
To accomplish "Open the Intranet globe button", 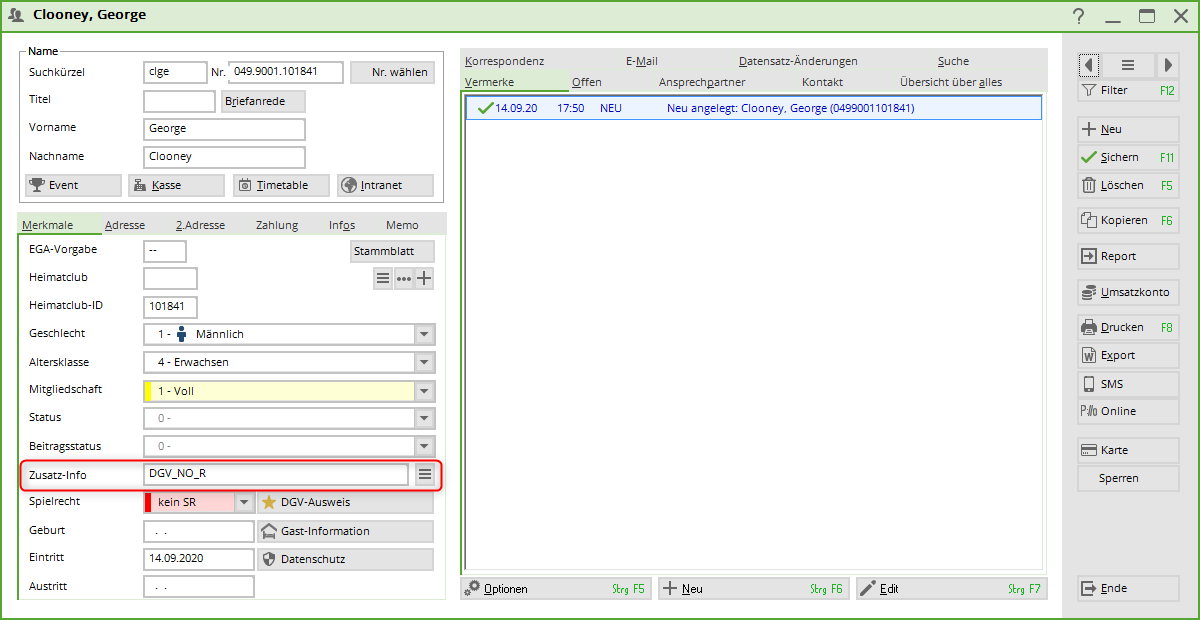I will [385, 185].
